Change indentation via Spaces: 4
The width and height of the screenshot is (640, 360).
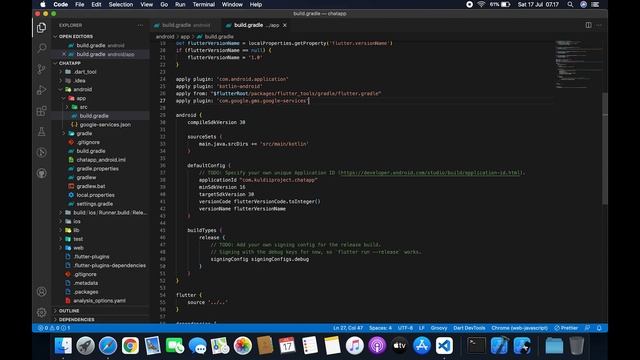[380, 328]
